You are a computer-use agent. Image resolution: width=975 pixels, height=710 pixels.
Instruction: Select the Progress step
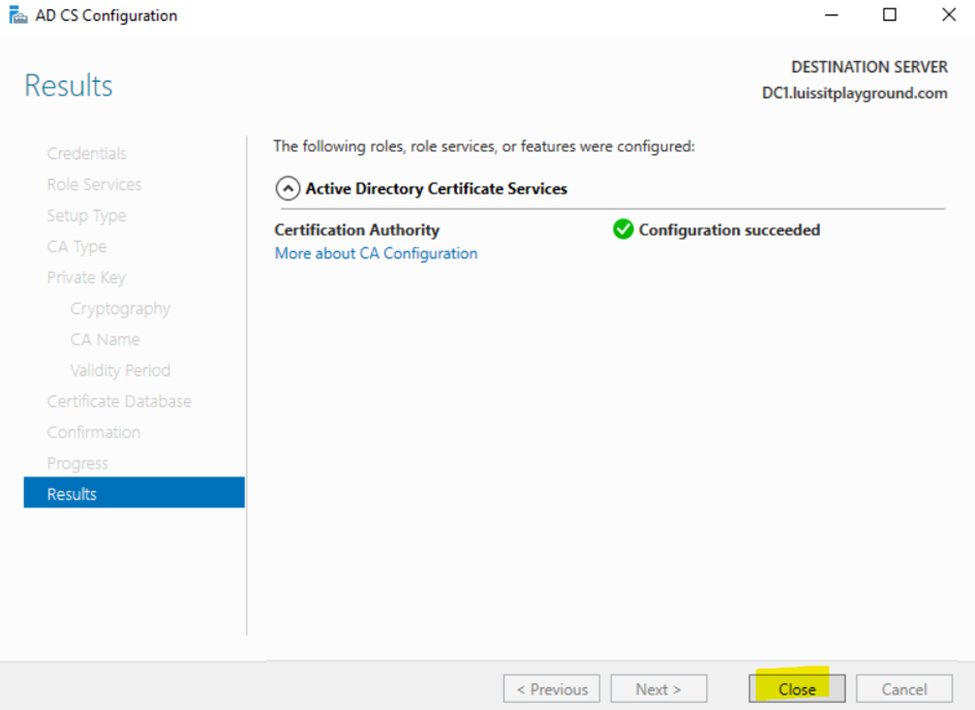click(78, 464)
